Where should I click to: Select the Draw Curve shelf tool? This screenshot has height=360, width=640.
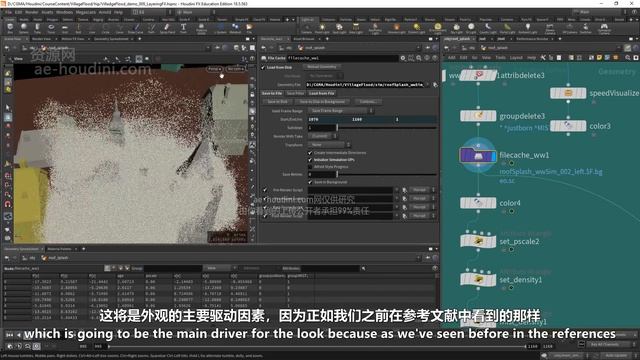pyautogui.click(x=136, y=28)
